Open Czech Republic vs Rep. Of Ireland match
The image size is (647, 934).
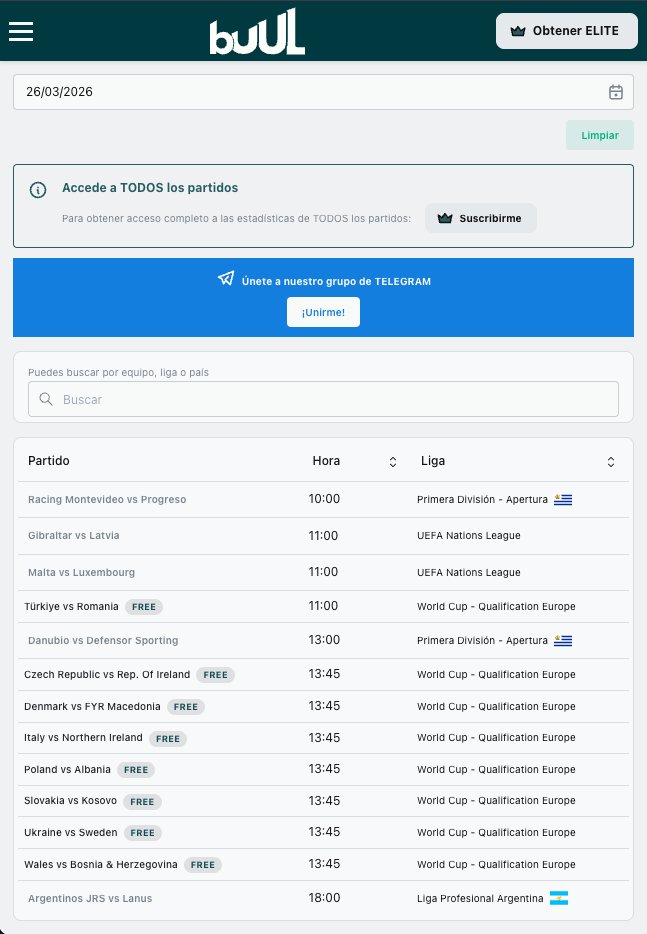(x=107, y=674)
